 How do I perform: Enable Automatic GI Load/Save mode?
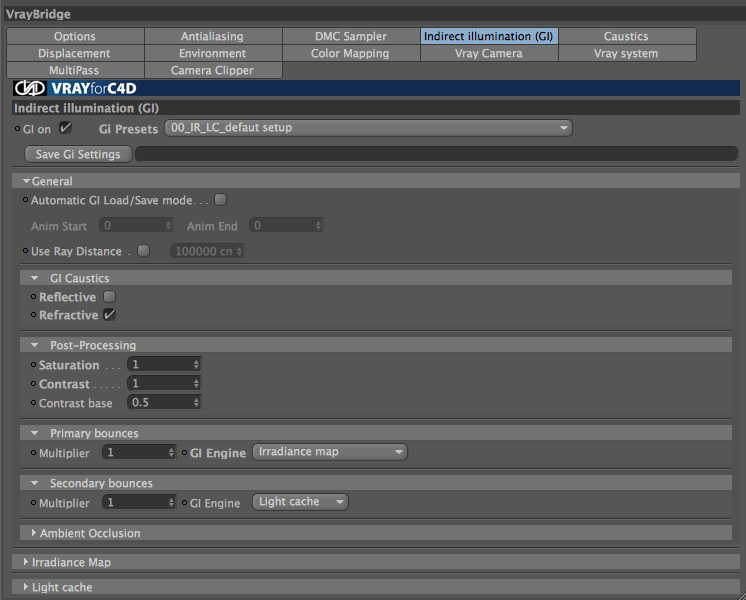click(x=220, y=199)
